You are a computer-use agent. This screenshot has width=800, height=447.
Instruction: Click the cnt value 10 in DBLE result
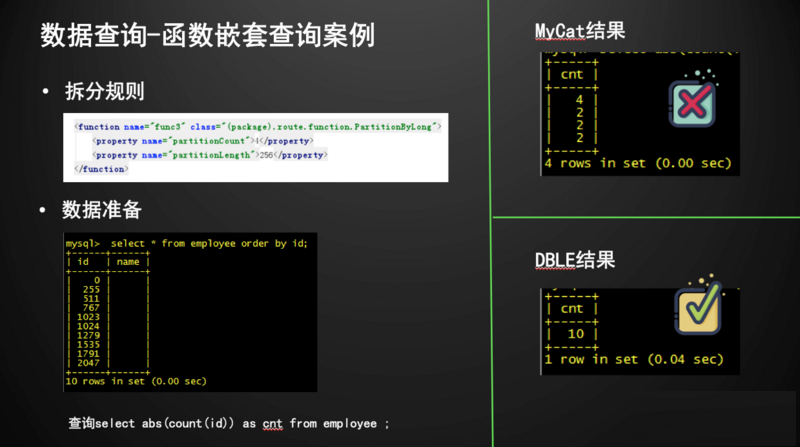(575, 335)
